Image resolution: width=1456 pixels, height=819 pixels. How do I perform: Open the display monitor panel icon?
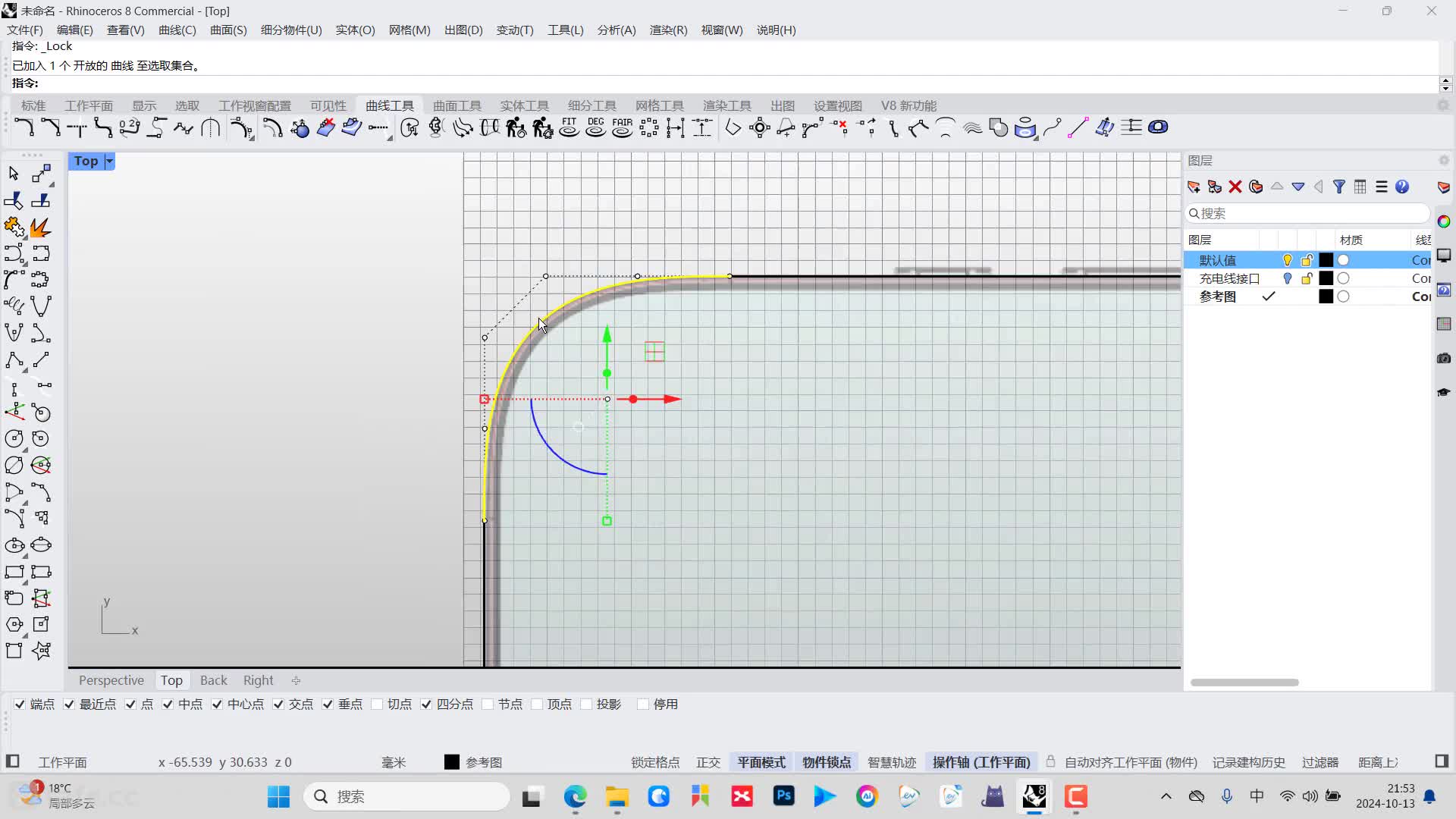click(1444, 256)
